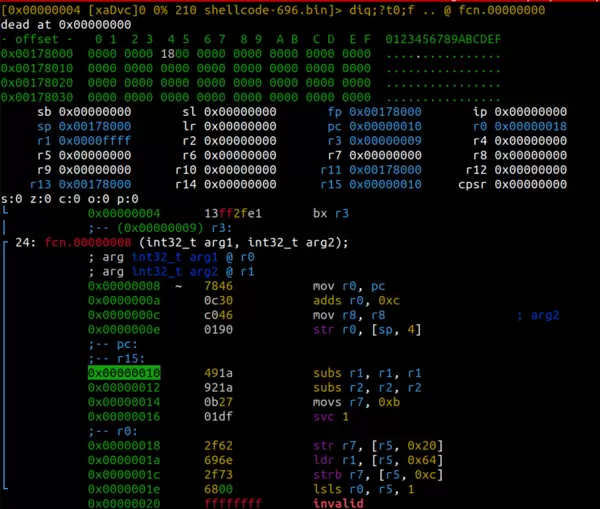Image resolution: width=600 pixels, height=509 pixels.
Task: Select the red 'invalid' instruction
Action: [339, 504]
